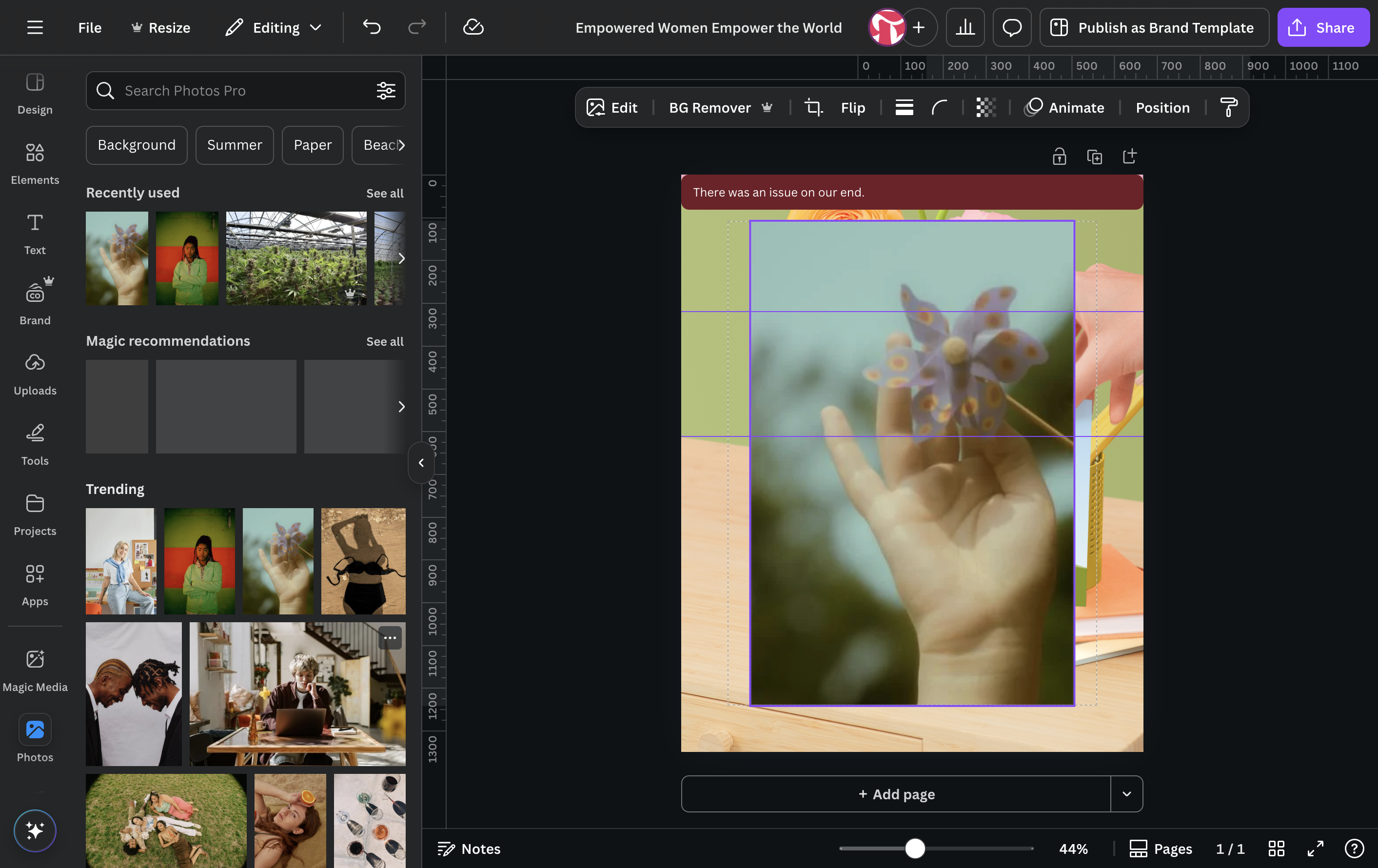Click the design title Empowered Women Empower the World
Screen dimensions: 1378x868
(x=709, y=27)
